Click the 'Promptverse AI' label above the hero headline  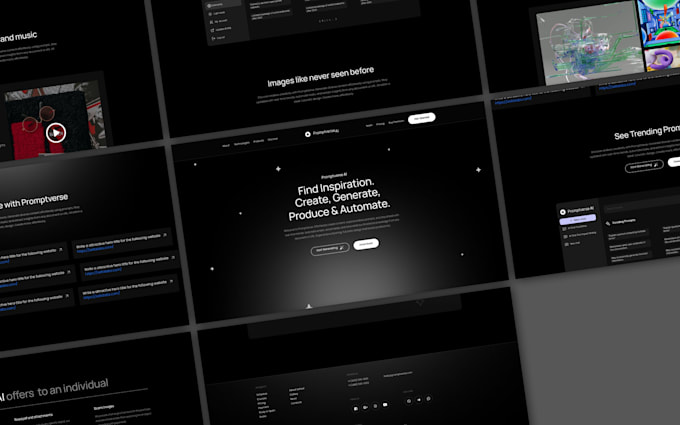[x=334, y=176]
